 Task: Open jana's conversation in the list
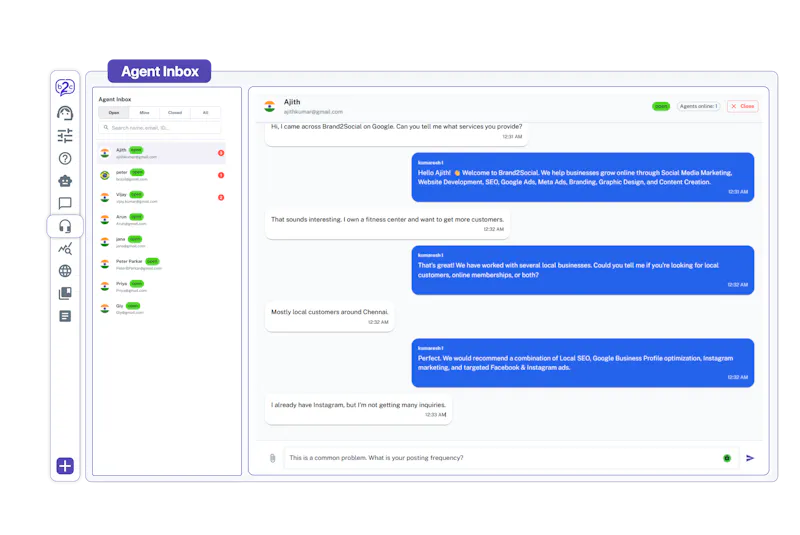point(161,242)
